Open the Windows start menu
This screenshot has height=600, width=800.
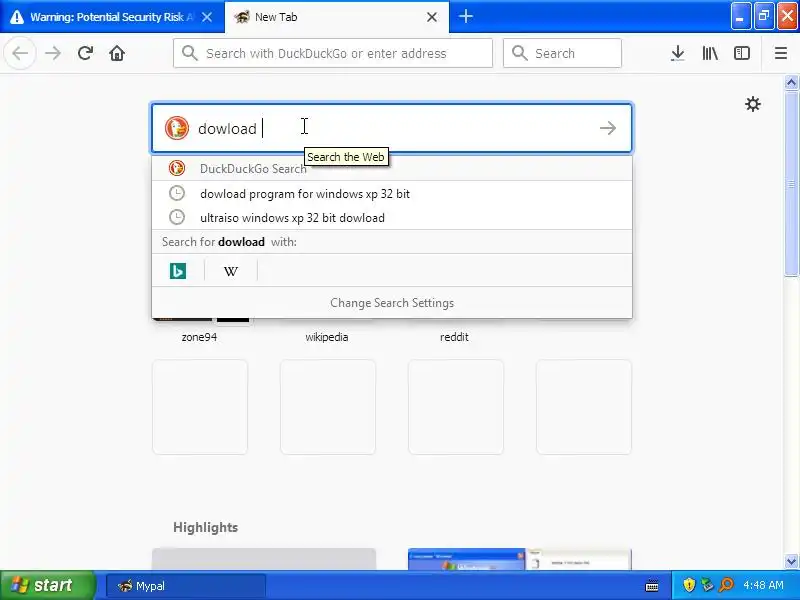pos(47,585)
